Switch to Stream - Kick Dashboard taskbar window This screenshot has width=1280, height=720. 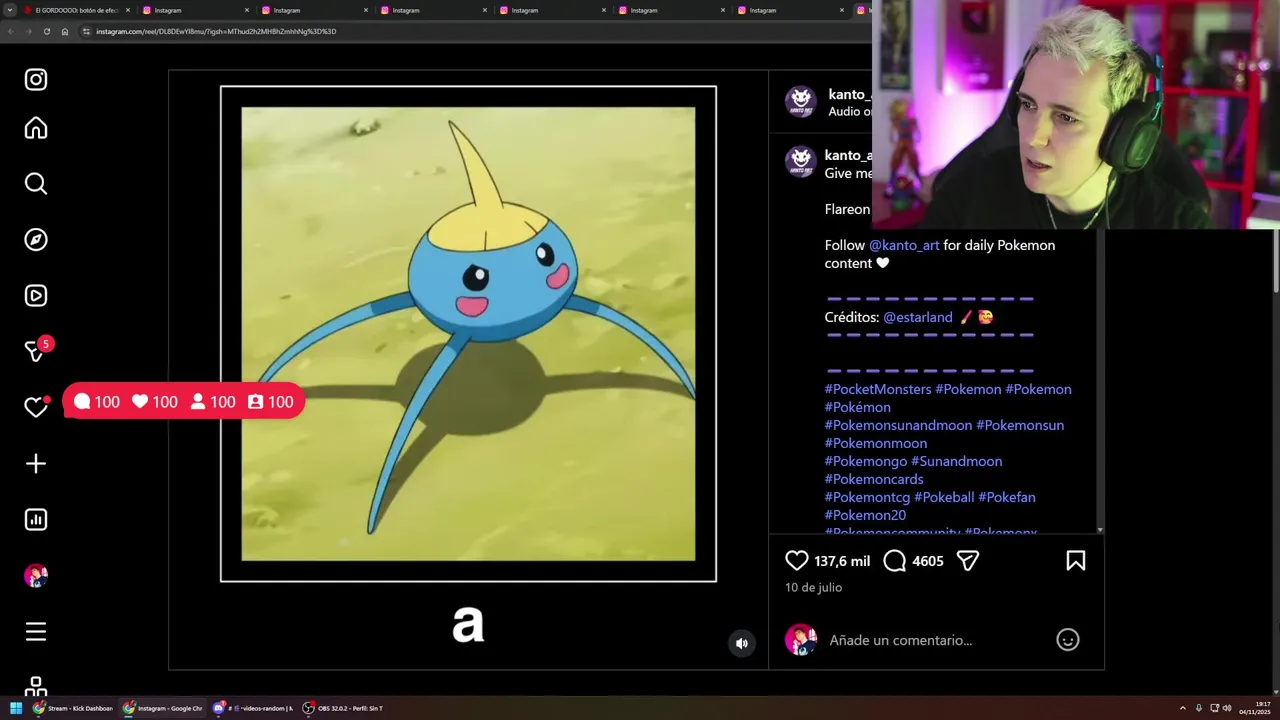pyautogui.click(x=74, y=708)
